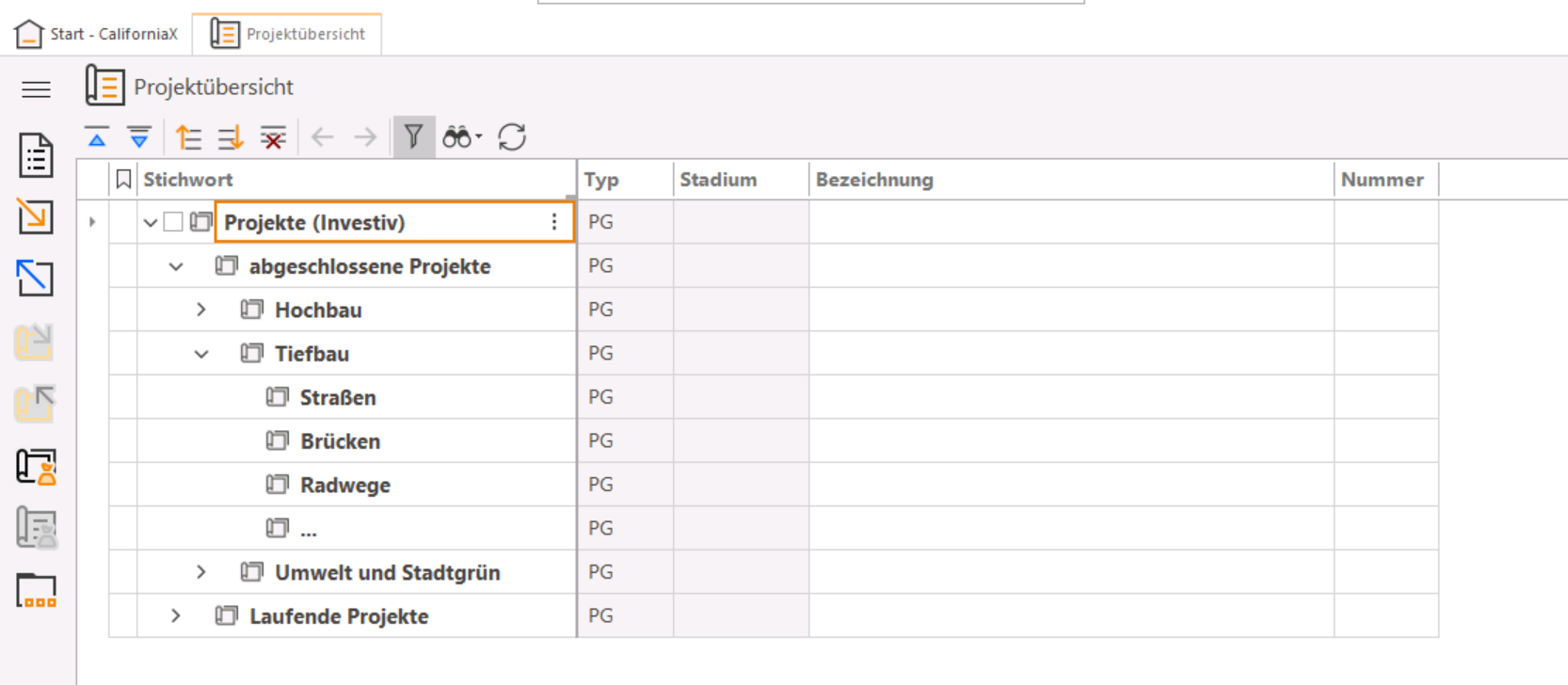Select the Projektübersicht tab
Viewport: 1568px width, 685px height.
287,34
